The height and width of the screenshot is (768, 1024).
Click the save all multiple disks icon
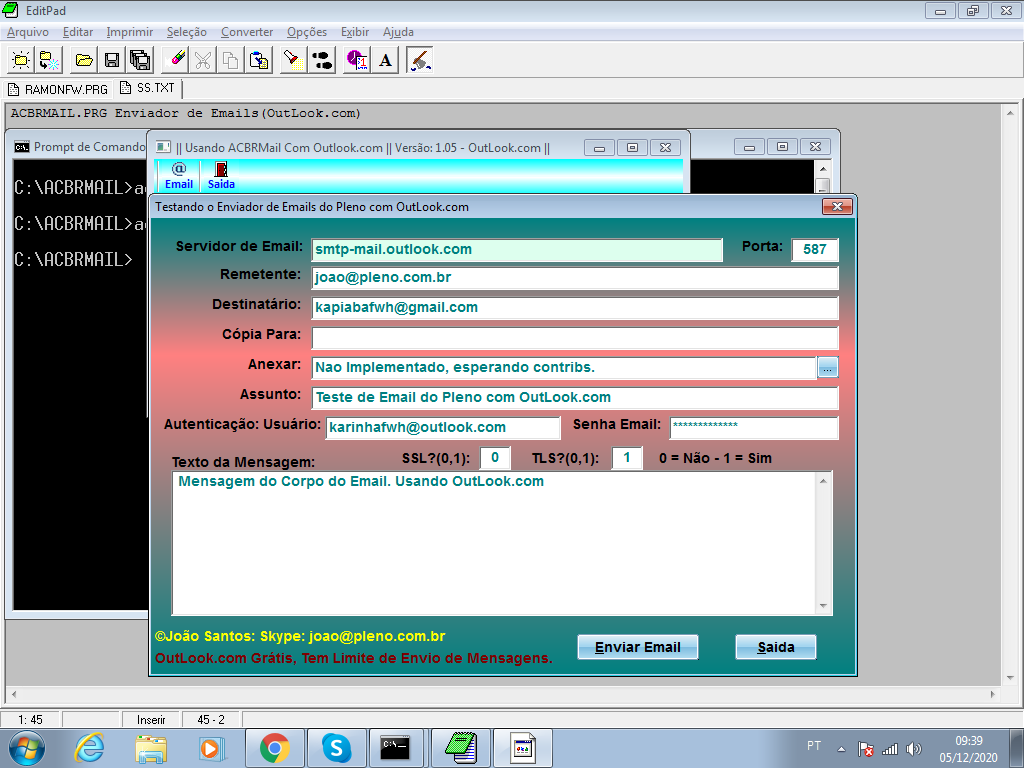pos(140,60)
